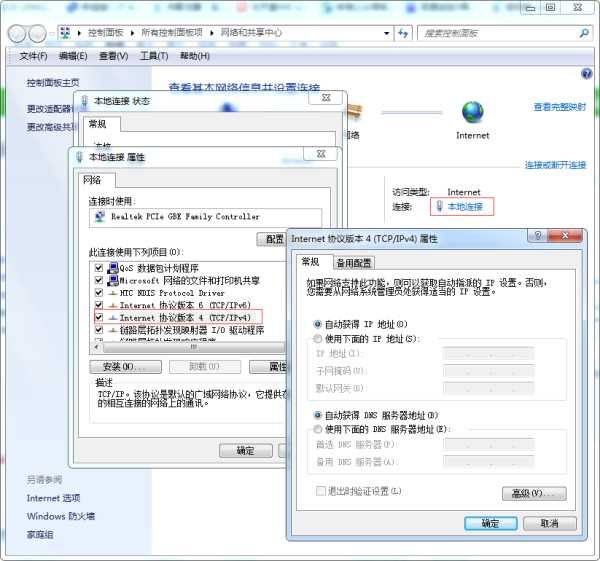Screen dimensions: 600x561
Task: Uncheck Internet 协议版本 6 (TCP/IPv6) checkbox
Action: click(x=99, y=305)
